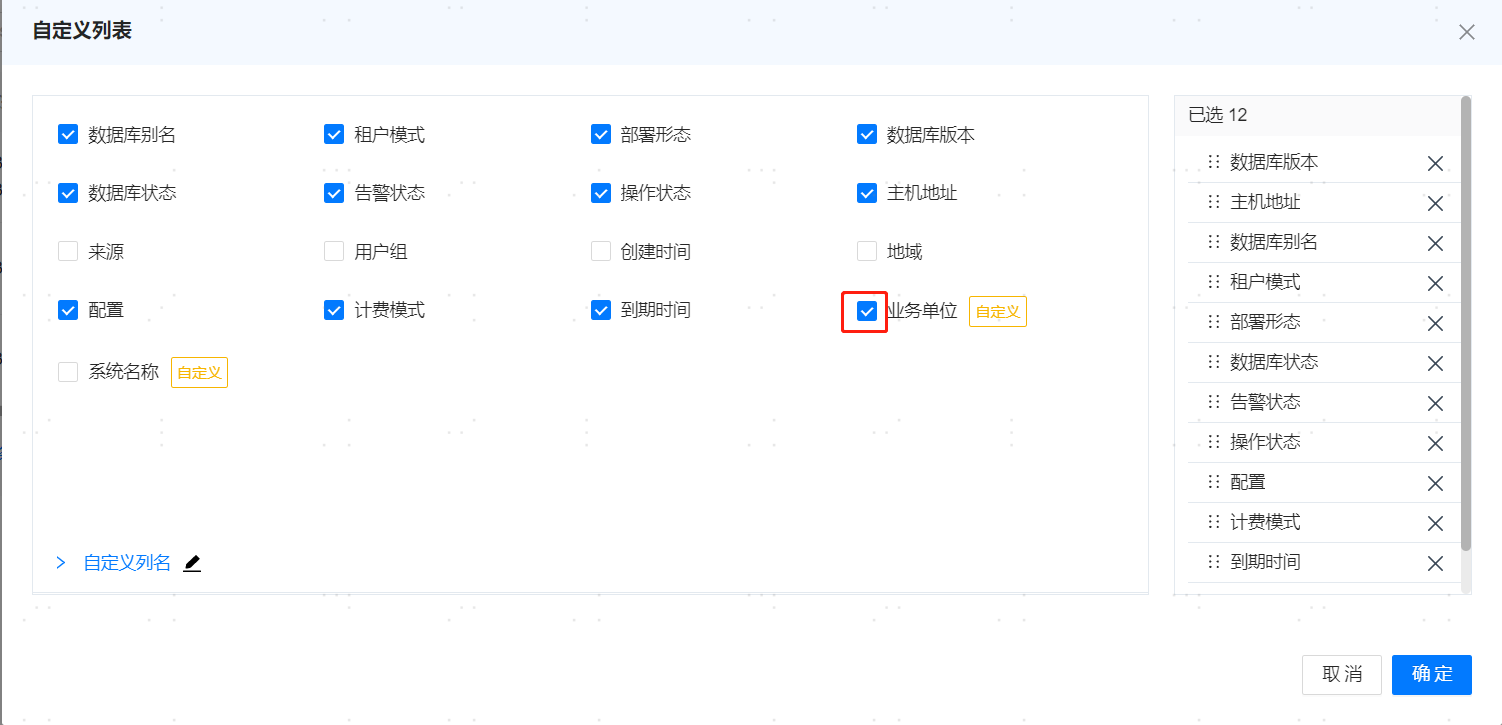Disable the 租户模式 checkbox

pyautogui.click(x=333, y=133)
